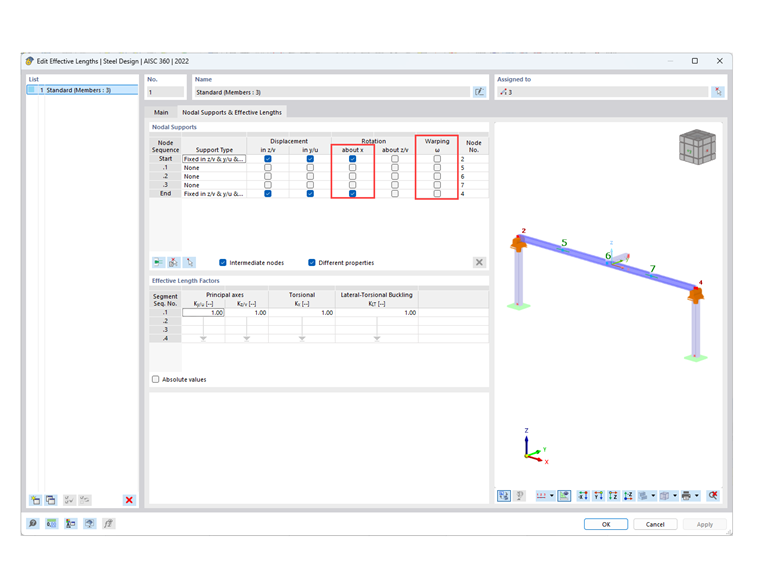The height and width of the screenshot is (570, 760).
Task: Click the invert selection icon in List panel
Action: point(85,500)
